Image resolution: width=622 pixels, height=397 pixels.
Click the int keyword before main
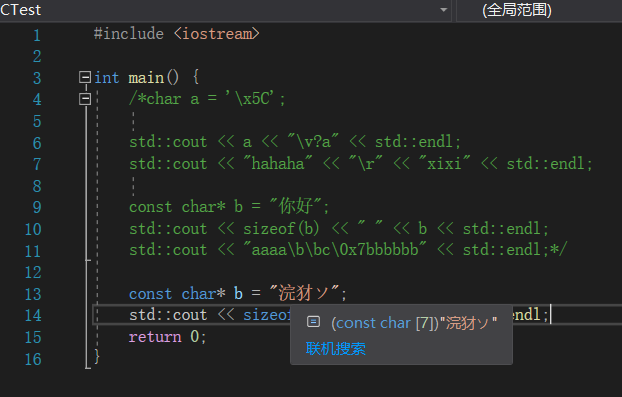click(107, 77)
